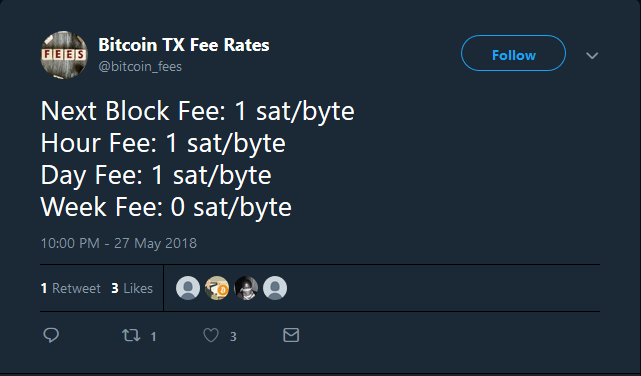Click last gray default liker avatar

click(275, 288)
